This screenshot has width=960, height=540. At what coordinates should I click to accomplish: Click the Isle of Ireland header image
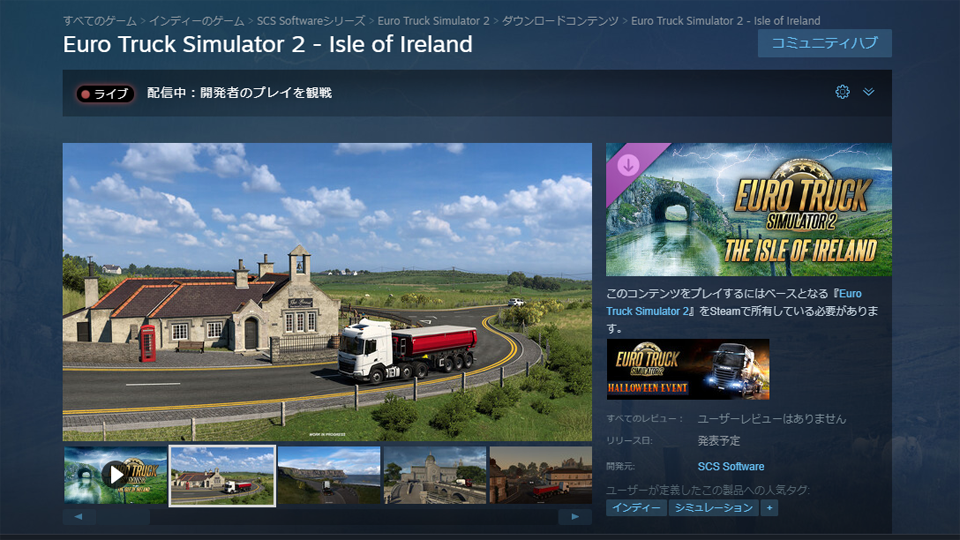point(749,209)
